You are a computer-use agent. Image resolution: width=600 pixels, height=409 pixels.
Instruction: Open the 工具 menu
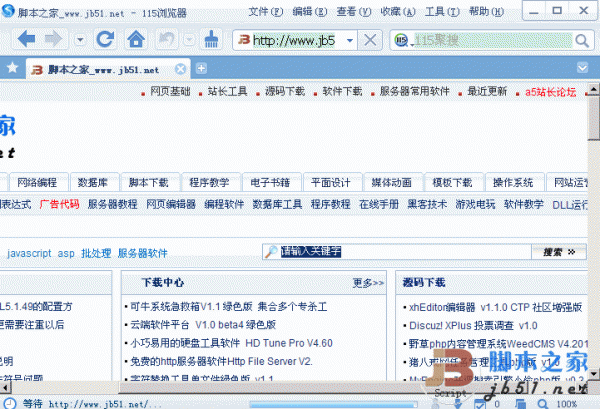click(442, 11)
